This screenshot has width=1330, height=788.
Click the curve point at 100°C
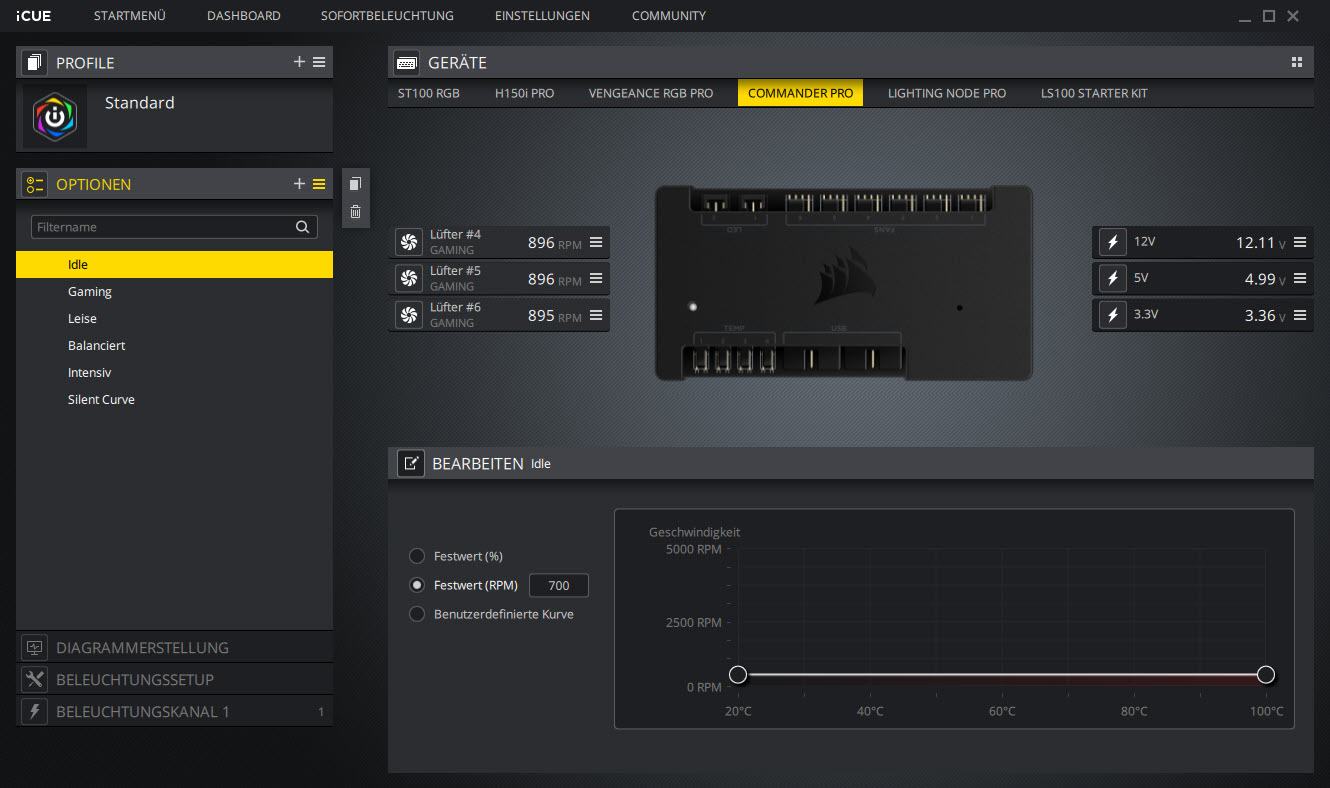pyautogui.click(x=1265, y=674)
